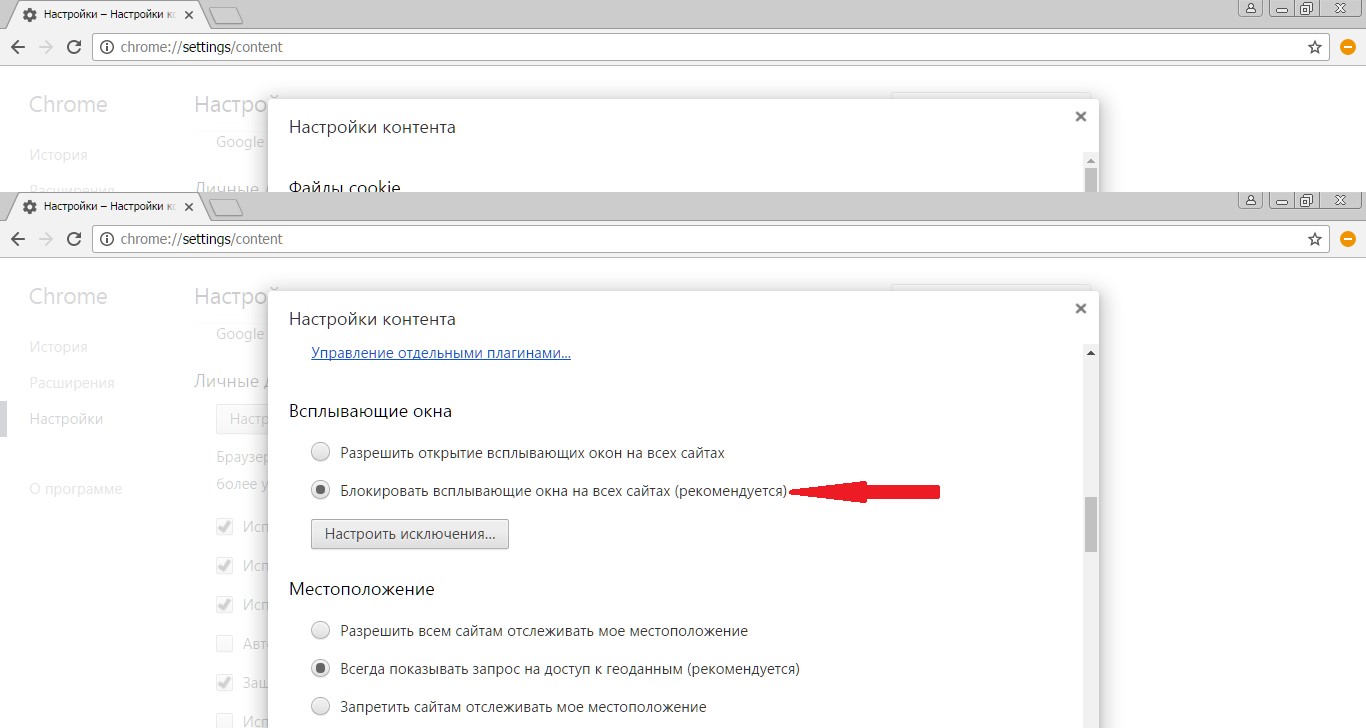Select 'Блокировать всплывающие окна на всех сайтах'
The image size is (1366, 728).
pyautogui.click(x=320, y=490)
